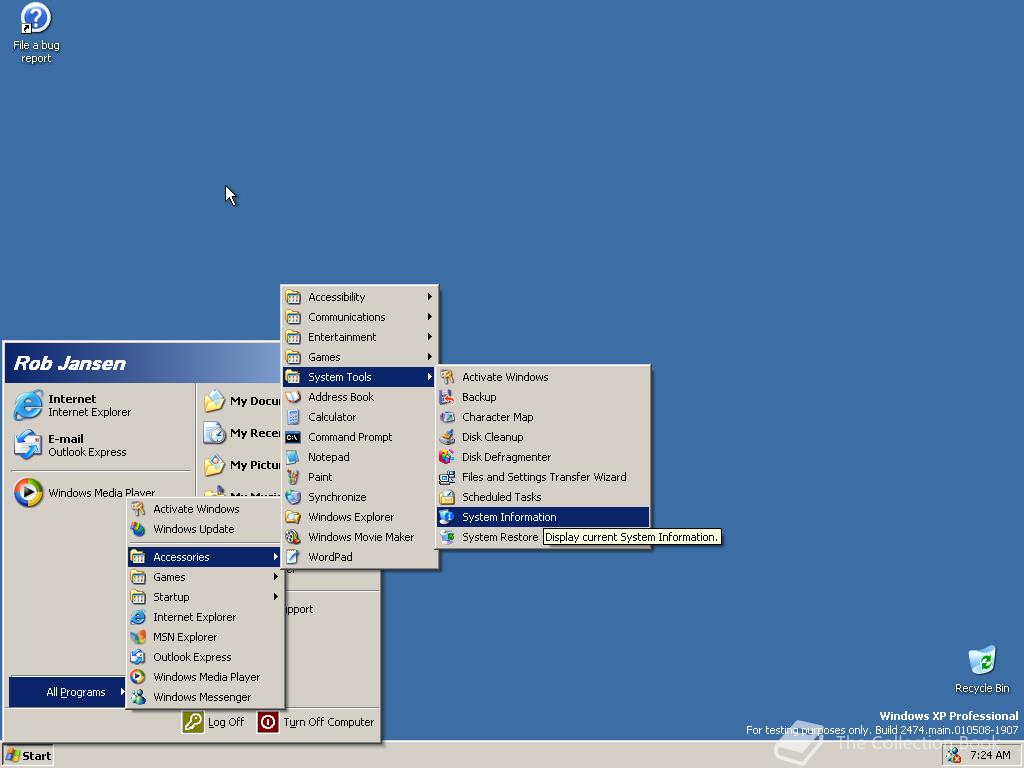The image size is (1024, 768).
Task: Expand the Accessories arrow in All Programs
Action: pyautogui.click(x=276, y=557)
